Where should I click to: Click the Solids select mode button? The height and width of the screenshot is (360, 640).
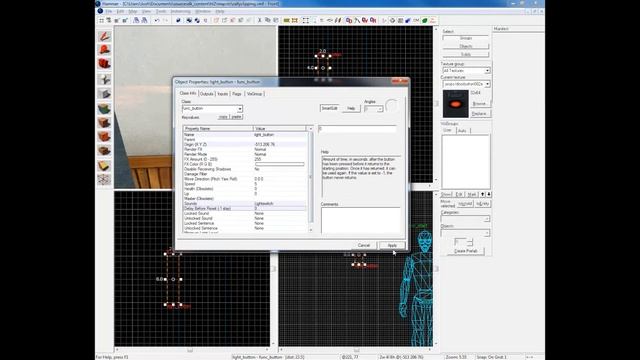(x=466, y=55)
